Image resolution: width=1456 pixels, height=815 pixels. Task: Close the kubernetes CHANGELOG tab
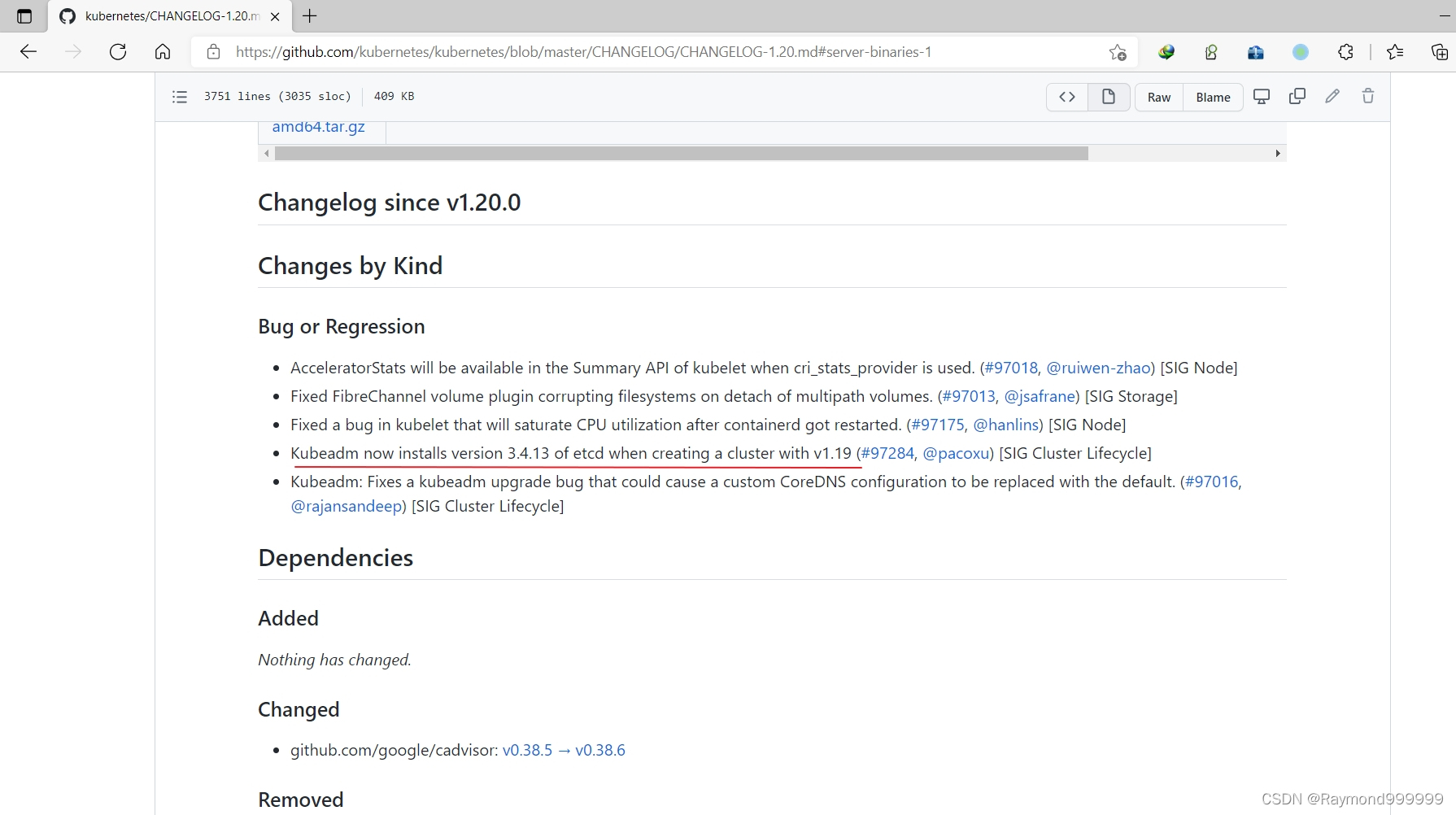click(275, 16)
